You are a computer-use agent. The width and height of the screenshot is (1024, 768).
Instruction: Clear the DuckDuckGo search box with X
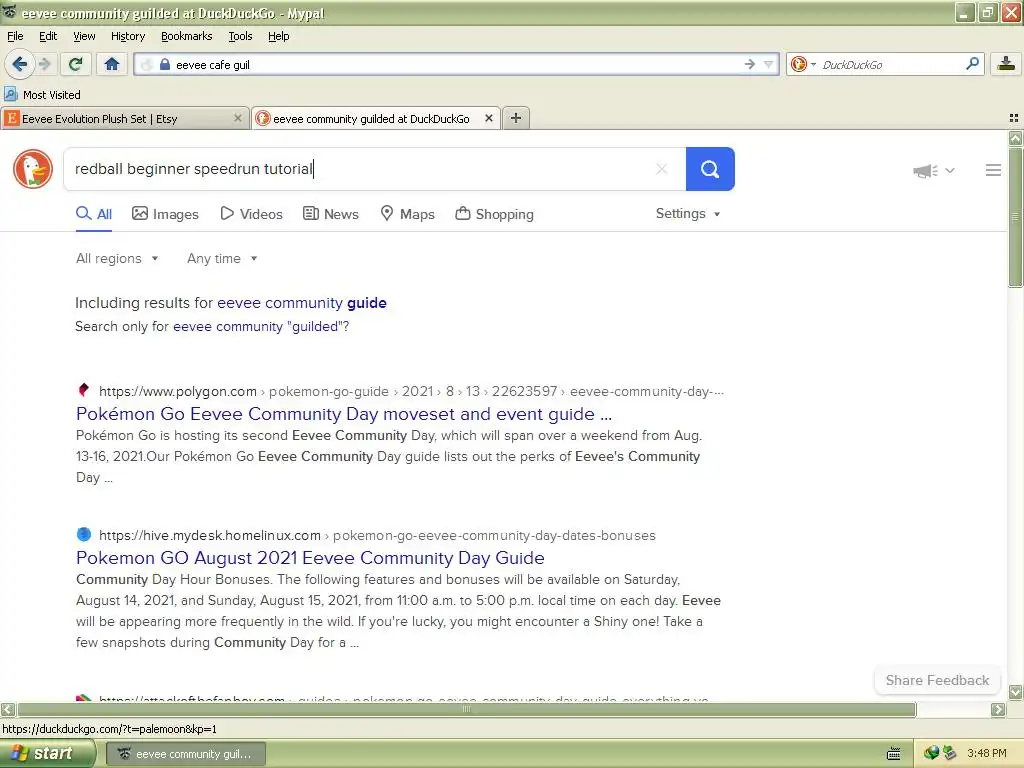pos(662,169)
